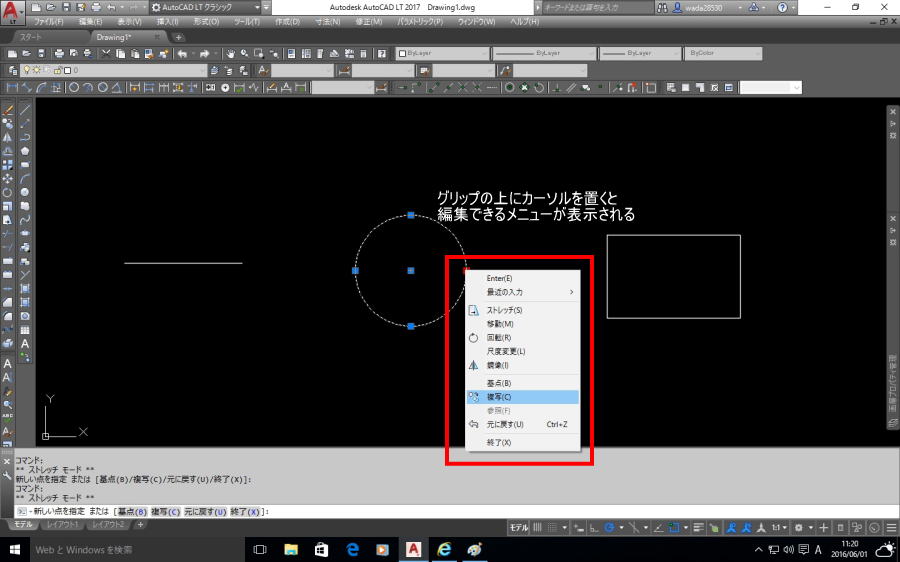Click the 元に戻す(U) option in the command line

[x=205, y=511]
